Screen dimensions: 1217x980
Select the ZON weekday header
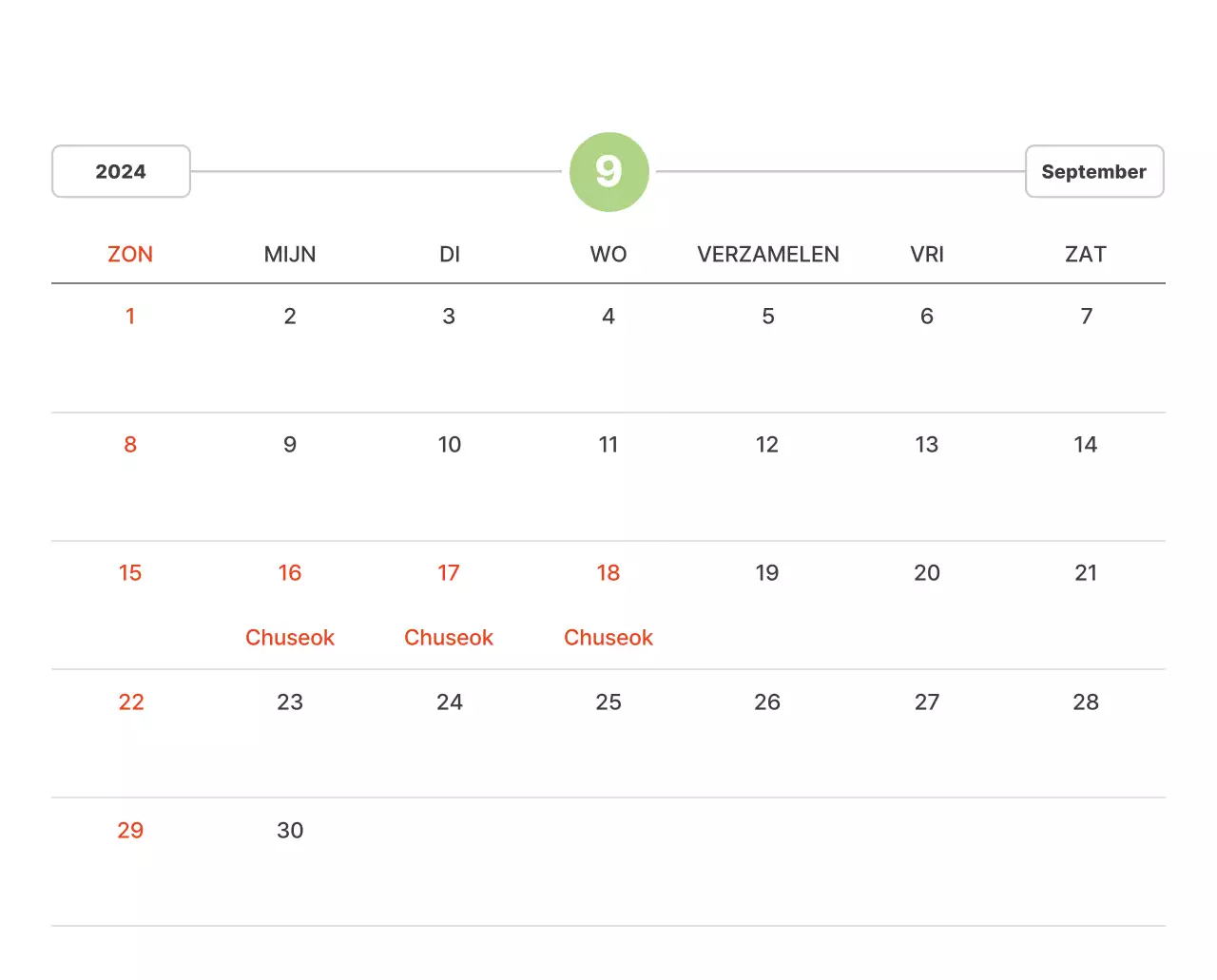(x=130, y=255)
